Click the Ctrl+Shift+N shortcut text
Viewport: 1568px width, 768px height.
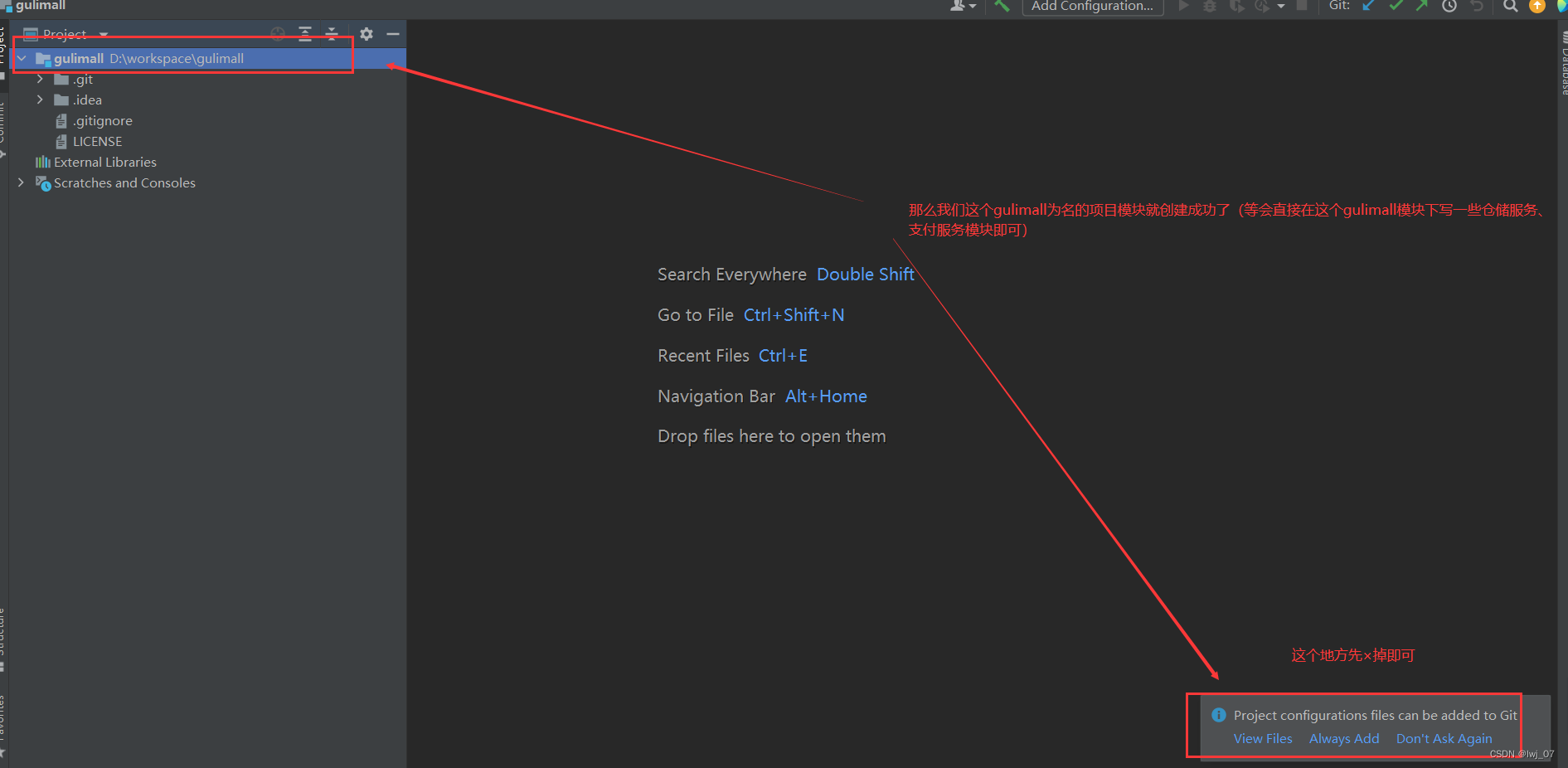[794, 315]
